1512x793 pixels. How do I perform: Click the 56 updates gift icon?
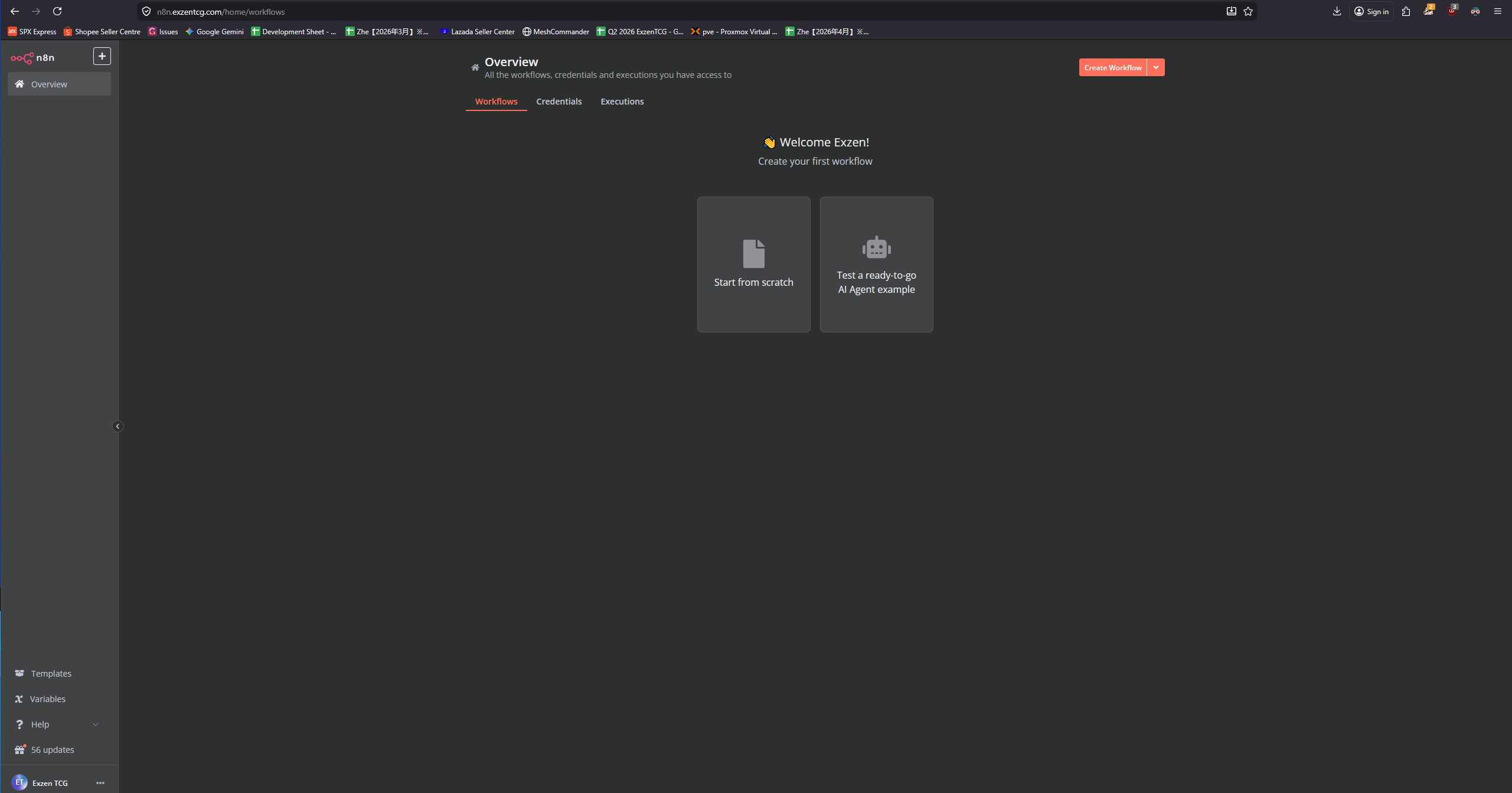(x=20, y=749)
